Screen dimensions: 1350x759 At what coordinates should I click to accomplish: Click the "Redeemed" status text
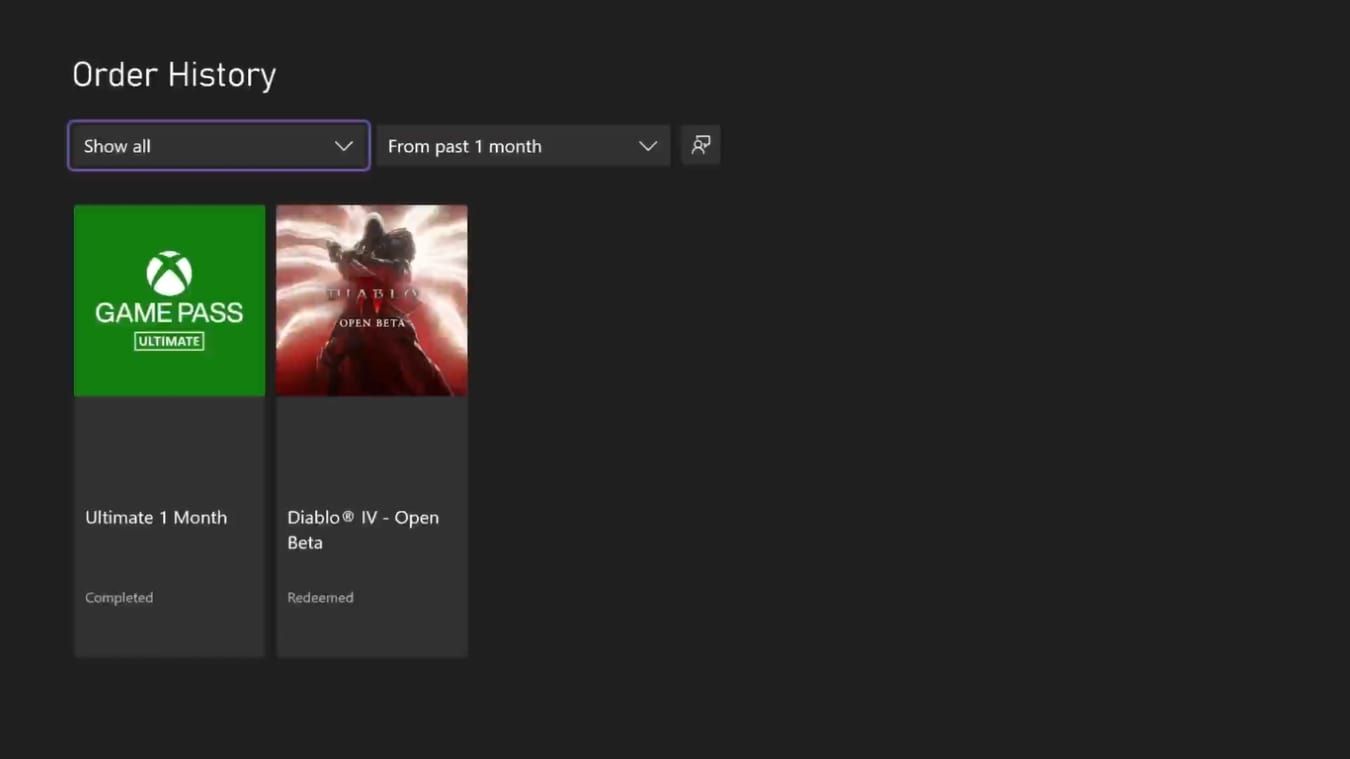pos(320,597)
